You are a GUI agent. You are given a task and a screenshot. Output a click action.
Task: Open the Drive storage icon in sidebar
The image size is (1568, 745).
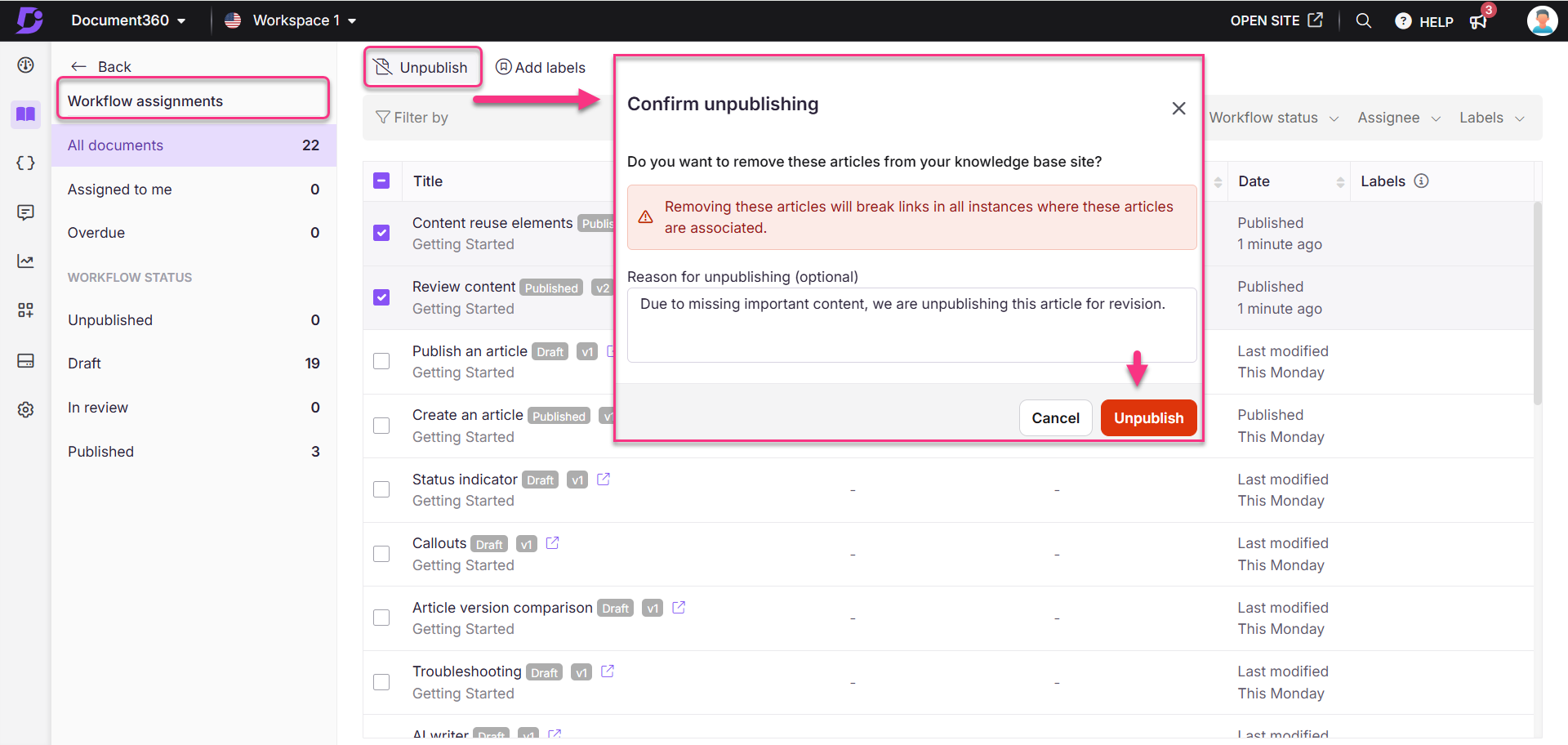tap(26, 360)
